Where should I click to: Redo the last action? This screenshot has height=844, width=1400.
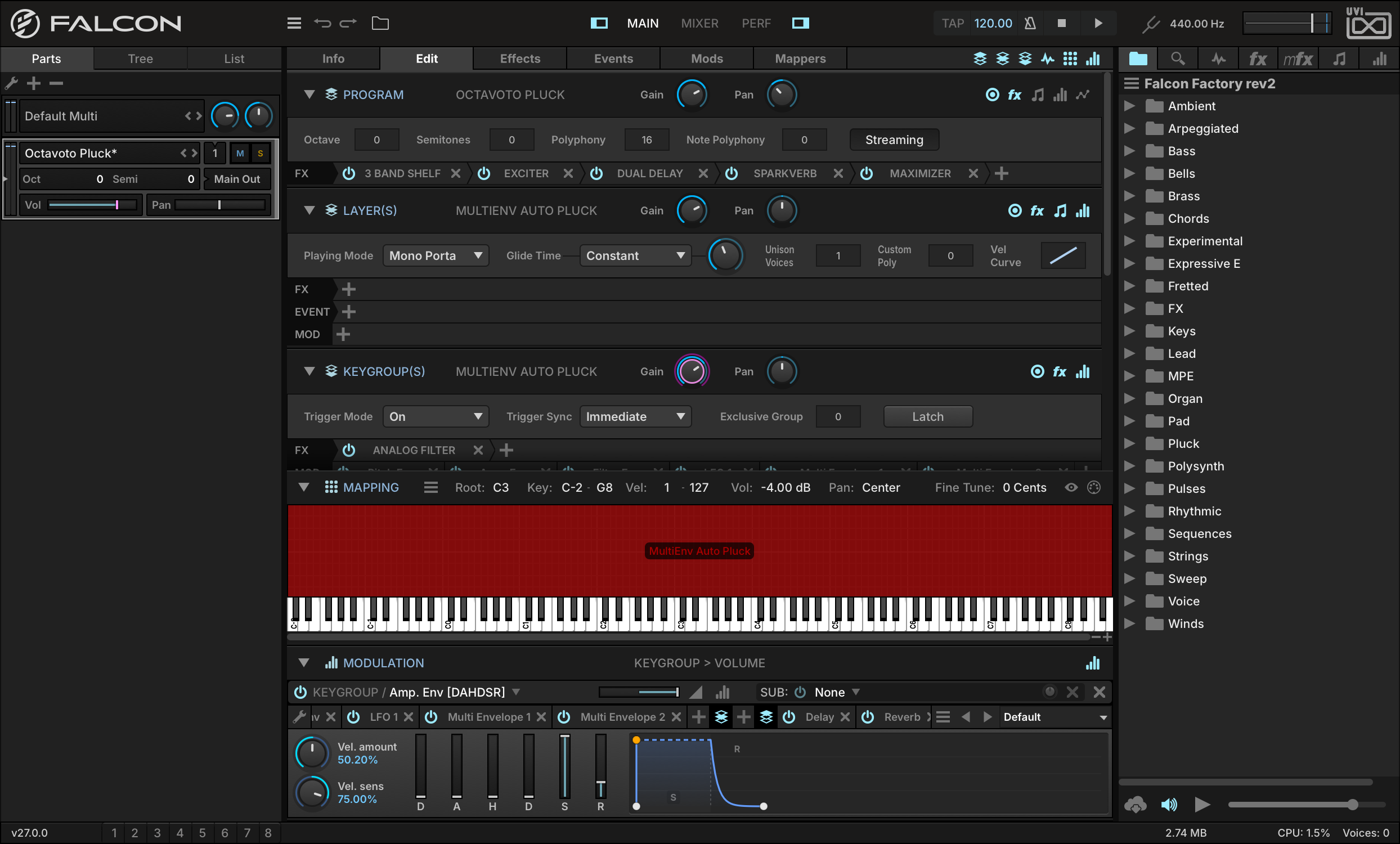click(348, 23)
